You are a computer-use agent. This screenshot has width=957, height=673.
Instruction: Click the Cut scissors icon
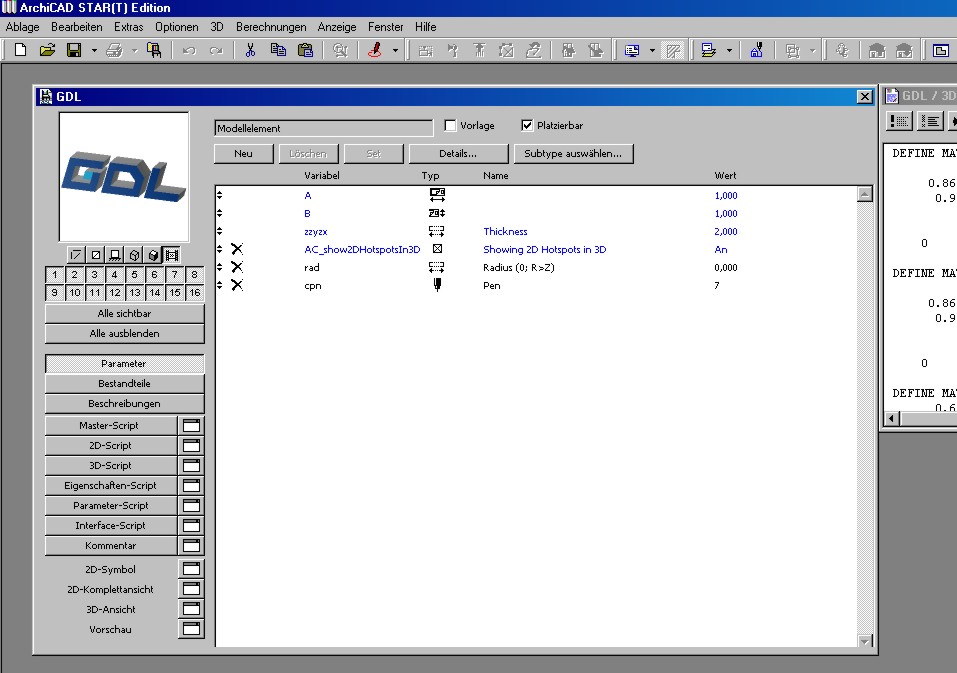[250, 50]
